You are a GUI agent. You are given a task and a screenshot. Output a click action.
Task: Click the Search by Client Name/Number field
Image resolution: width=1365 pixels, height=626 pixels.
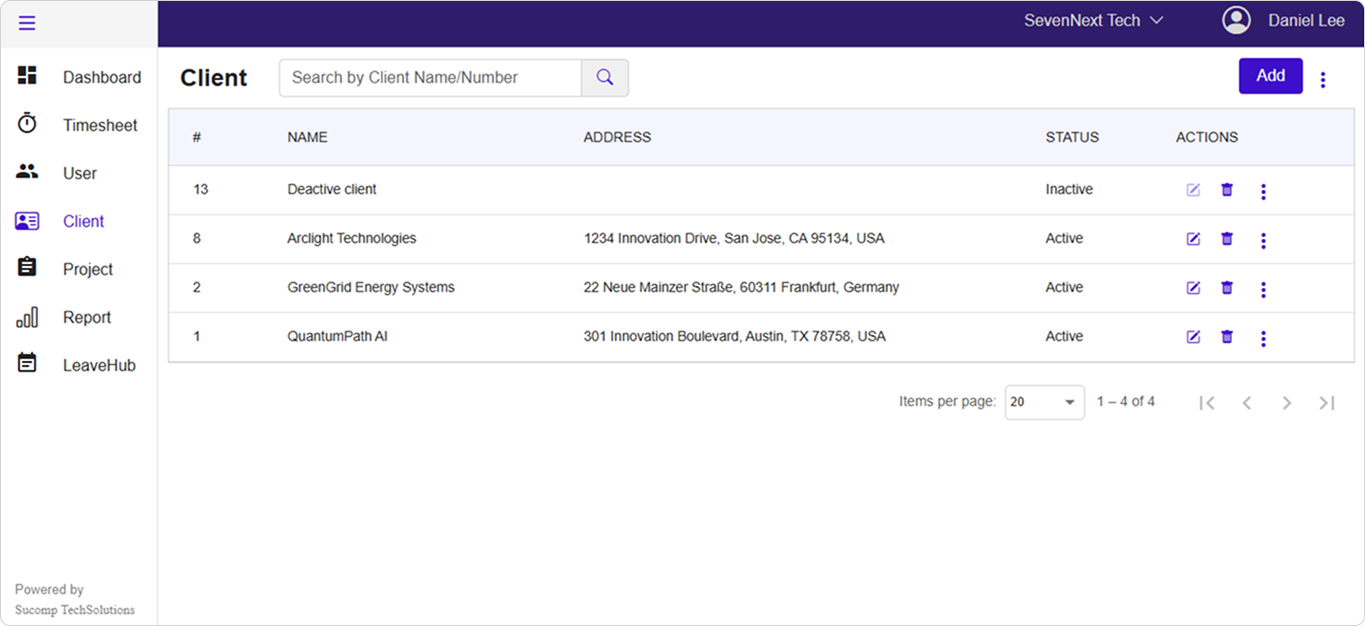click(x=430, y=78)
